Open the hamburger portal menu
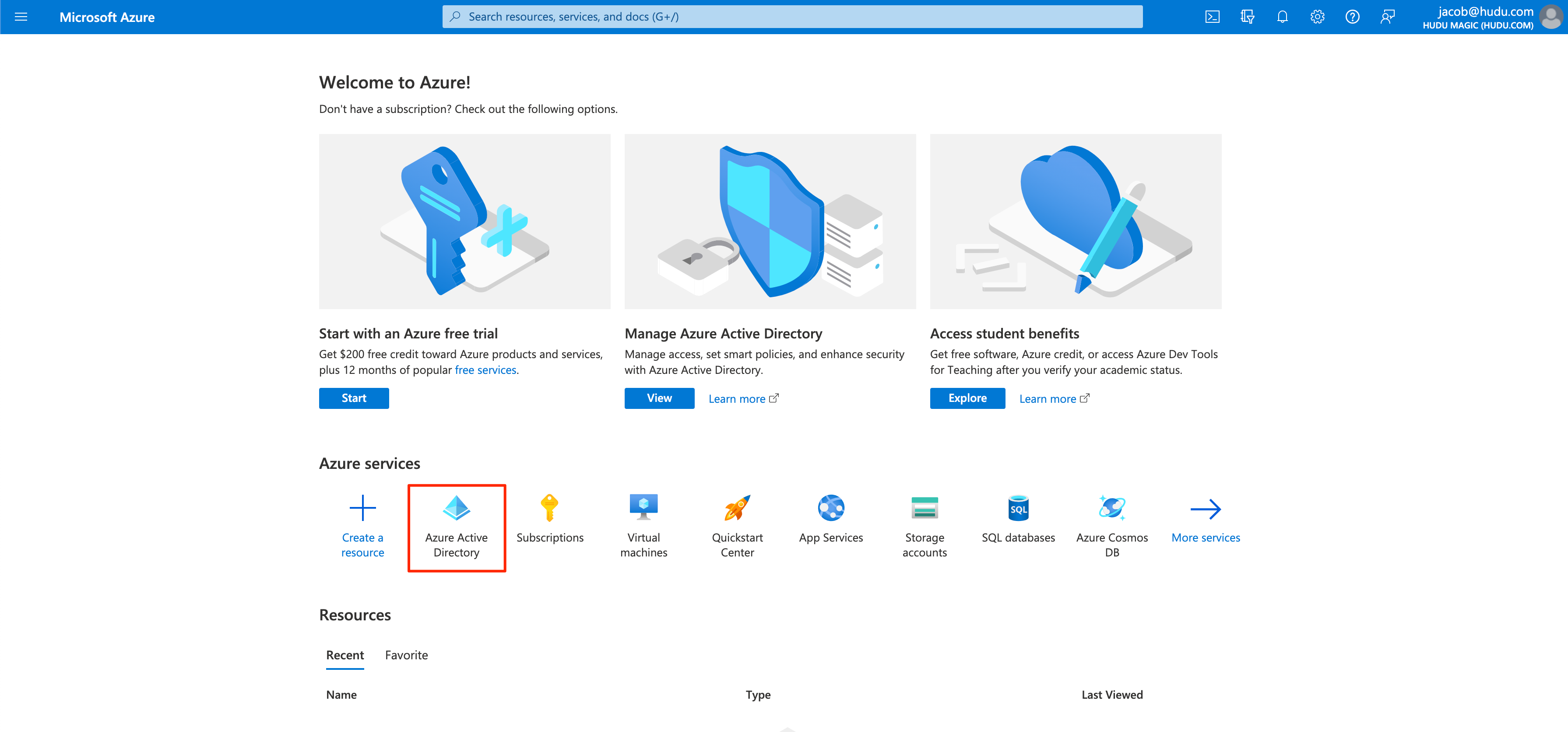The image size is (1568, 732). (21, 17)
